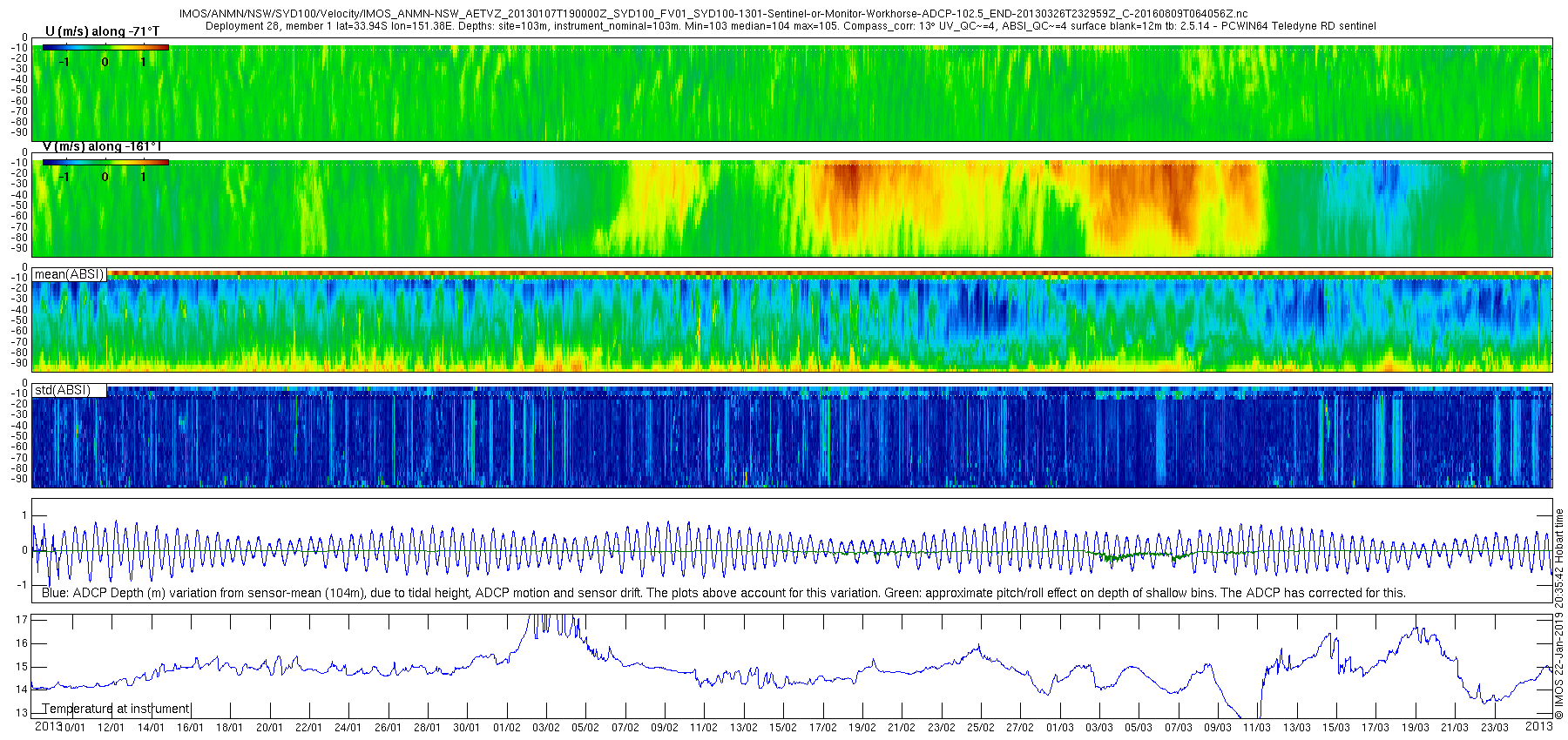Click the green pitch/roll trace near 05/03
Viewport: 1568px width, 740px height.
pyautogui.click(x=1137, y=556)
